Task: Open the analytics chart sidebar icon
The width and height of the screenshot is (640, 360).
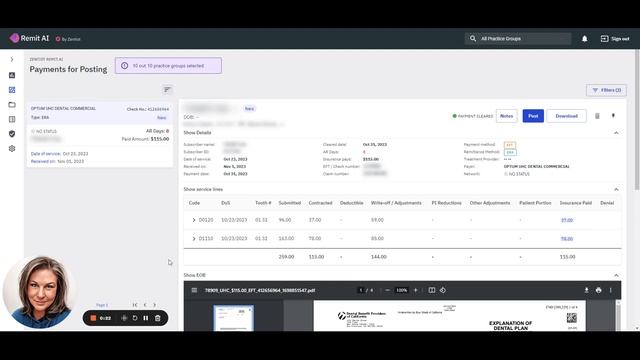Action: (12, 75)
